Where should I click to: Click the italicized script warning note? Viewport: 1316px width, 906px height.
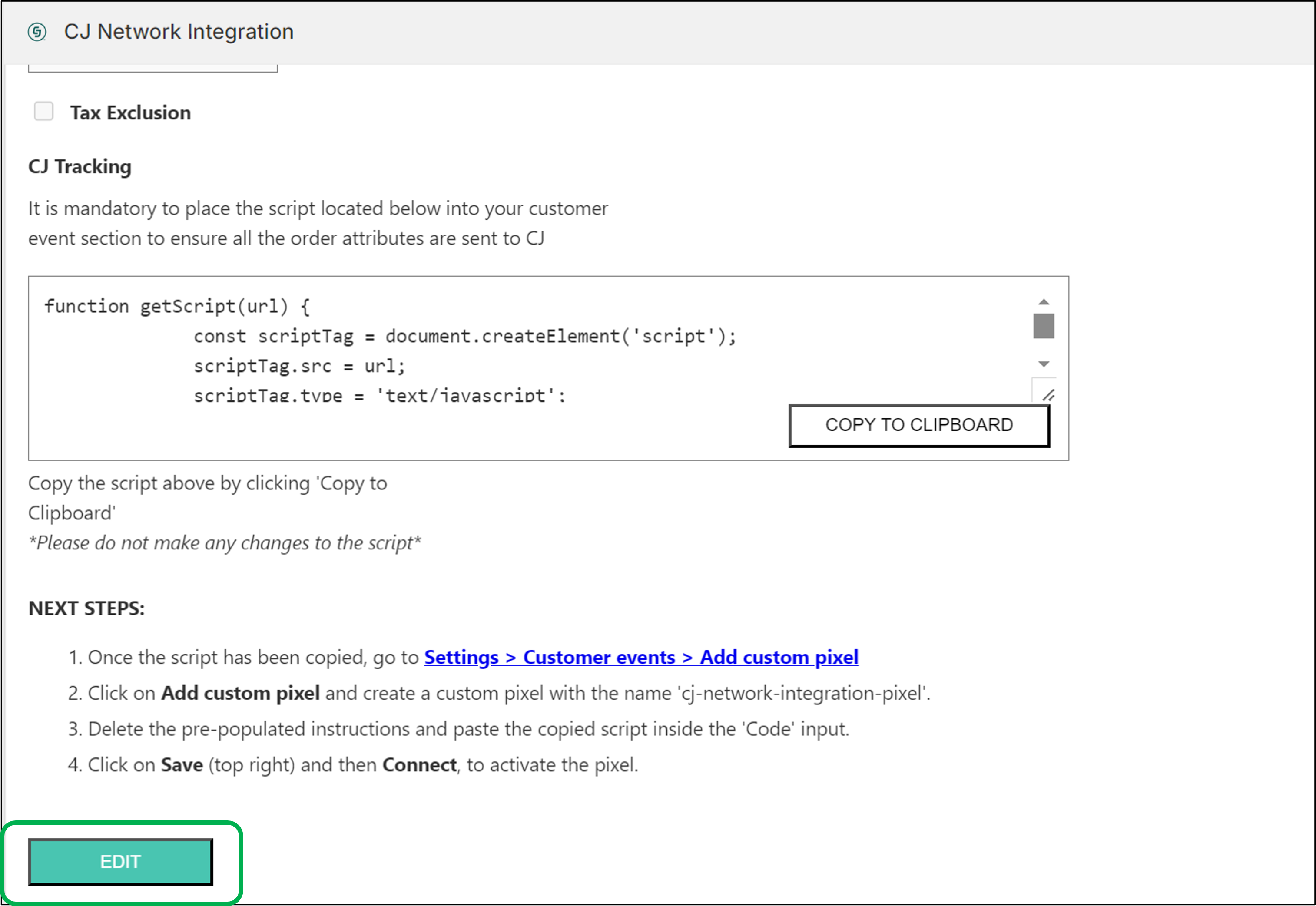click(x=224, y=543)
